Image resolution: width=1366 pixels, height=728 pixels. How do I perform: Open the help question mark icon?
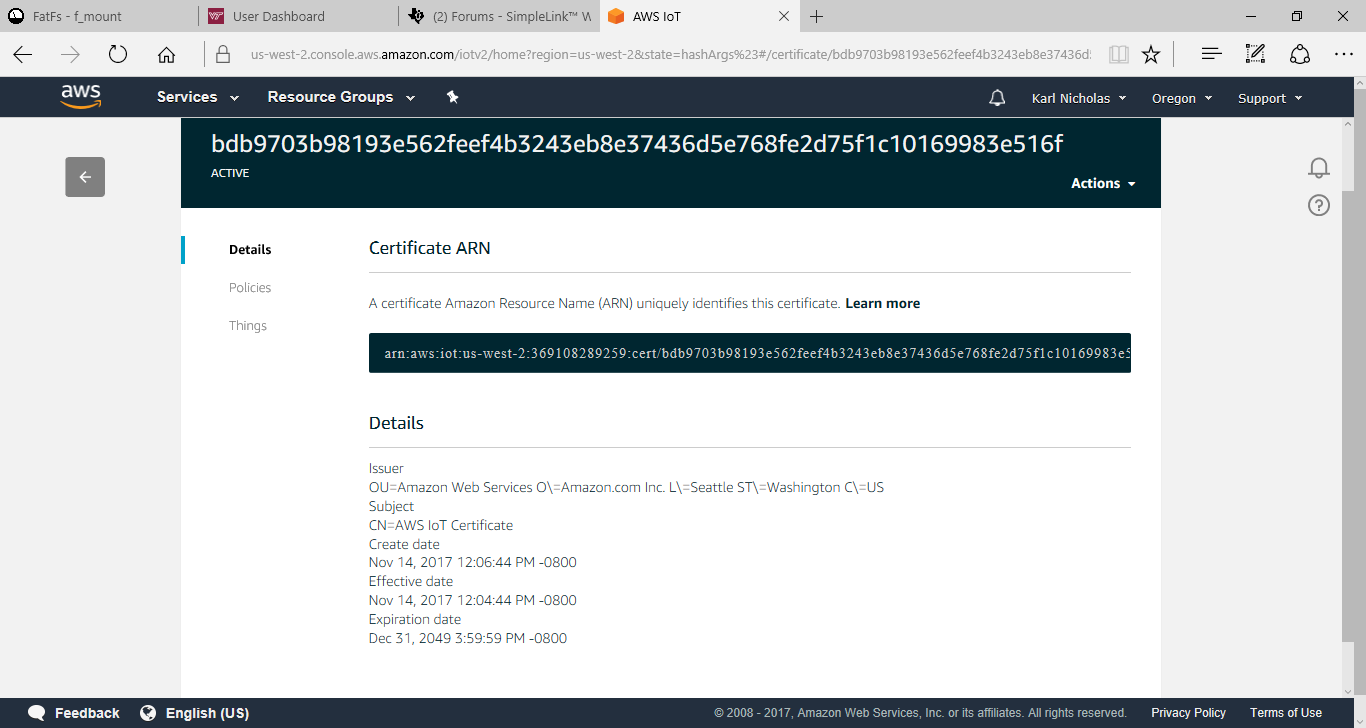coord(1319,206)
